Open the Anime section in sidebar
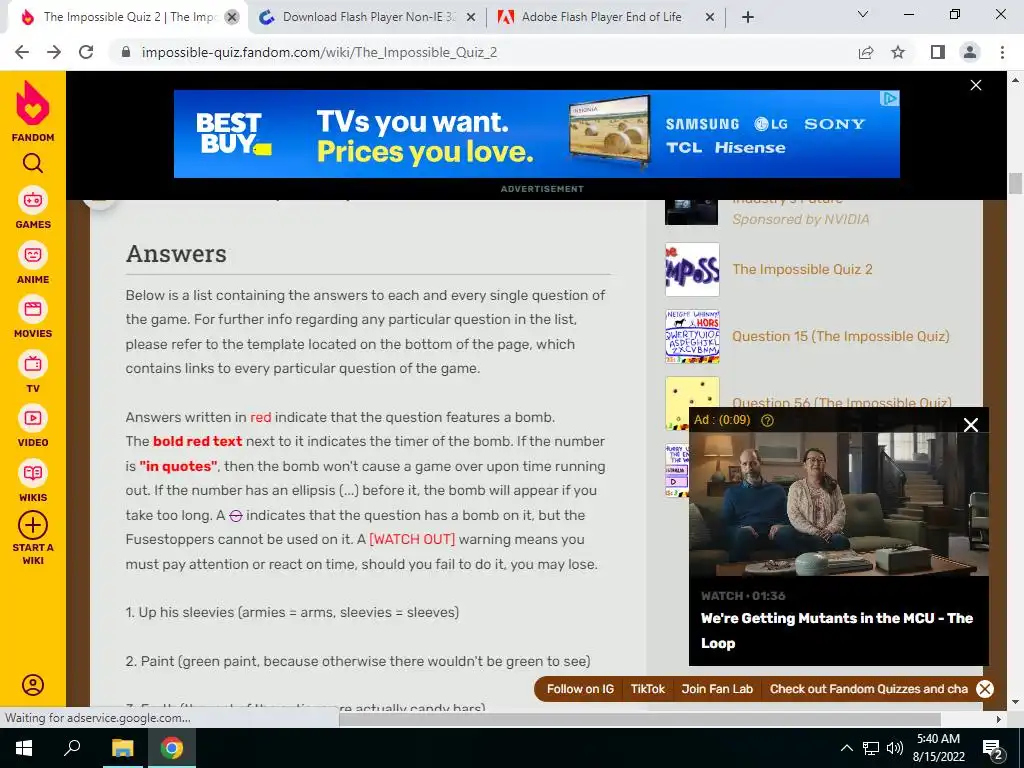The width and height of the screenshot is (1024, 768). [x=33, y=263]
